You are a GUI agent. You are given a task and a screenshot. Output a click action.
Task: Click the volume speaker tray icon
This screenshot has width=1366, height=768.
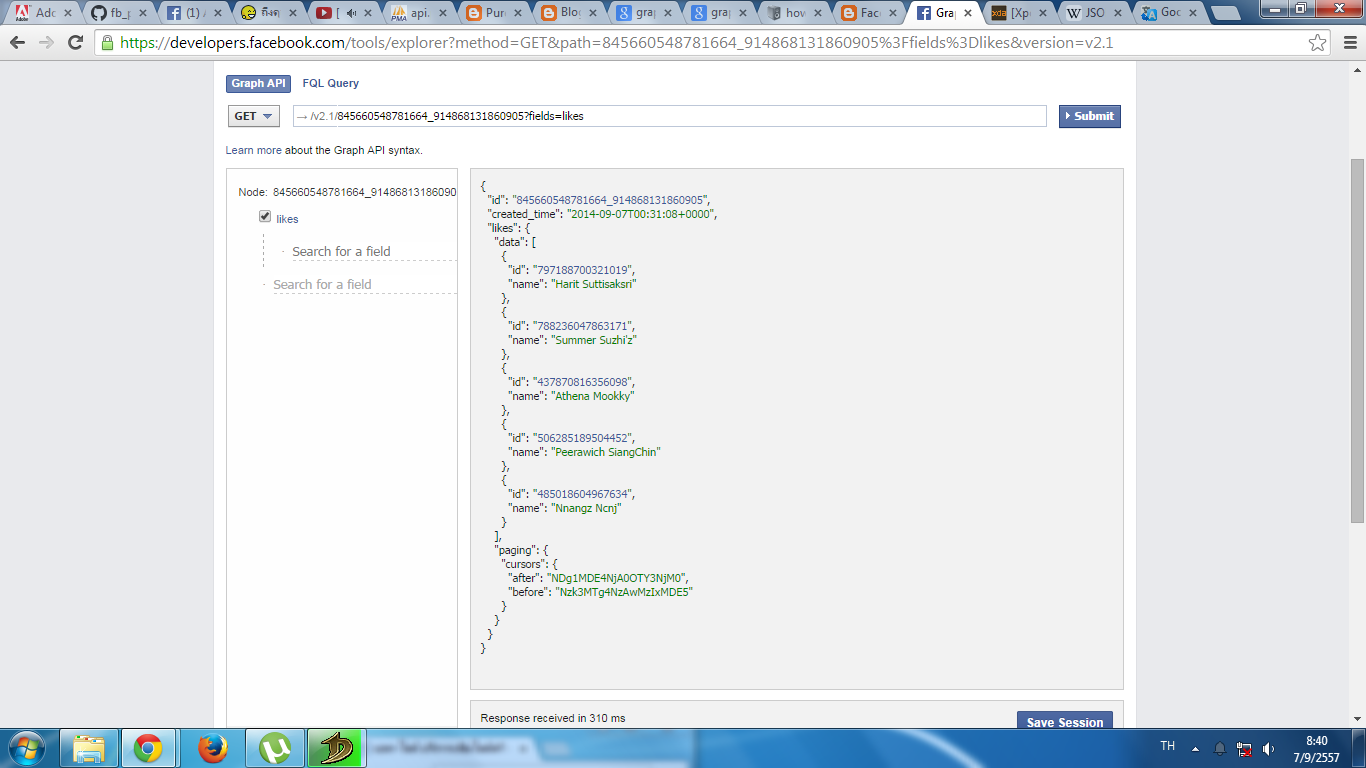[1269, 748]
